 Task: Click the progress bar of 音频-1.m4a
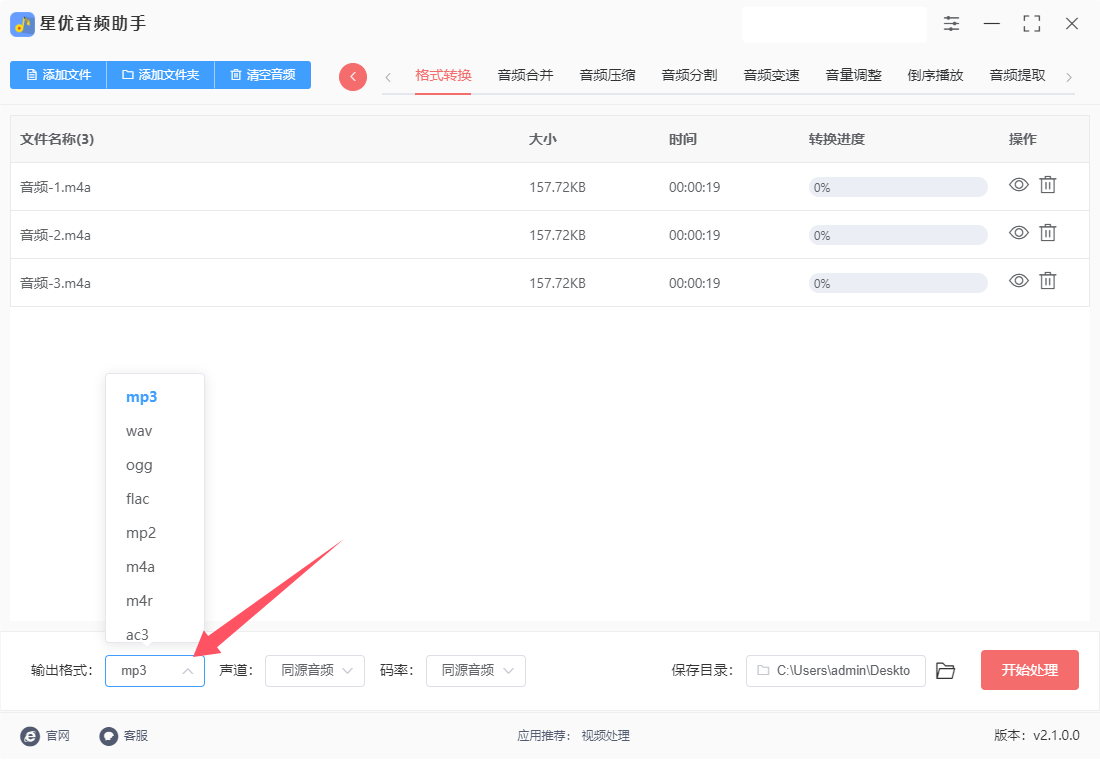coord(898,187)
